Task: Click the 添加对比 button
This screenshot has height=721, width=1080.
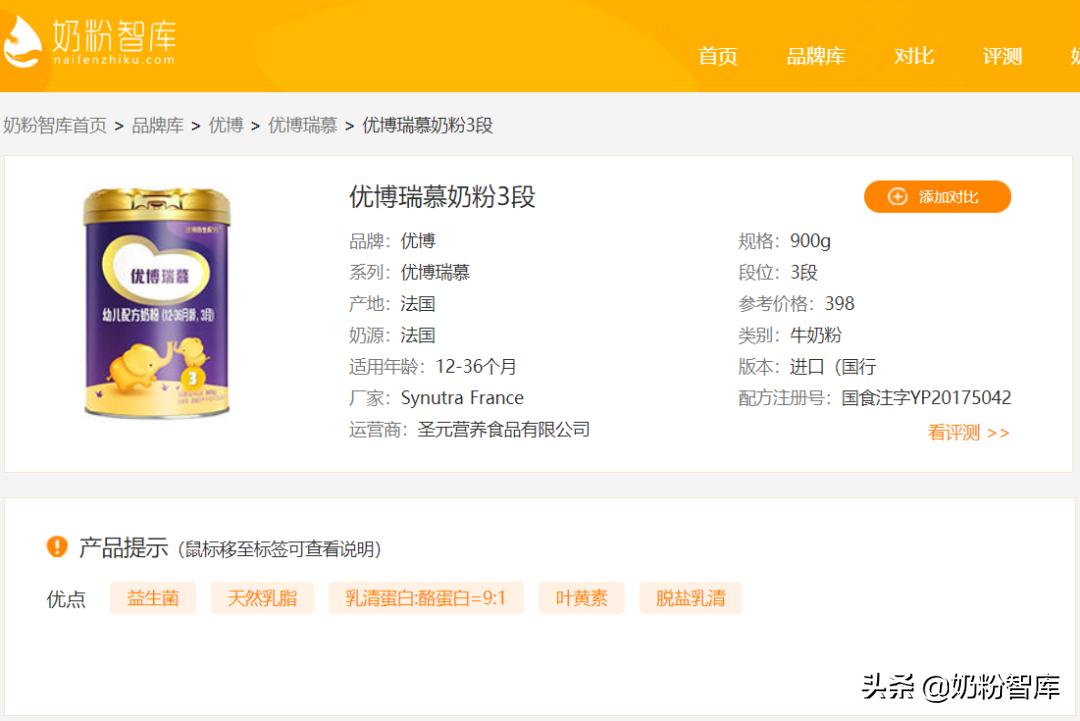Action: click(937, 197)
